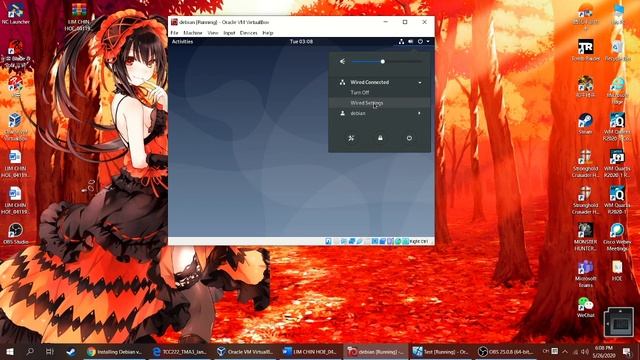
Task: Switch to Test [Running] taskbar item
Action: [440, 351]
